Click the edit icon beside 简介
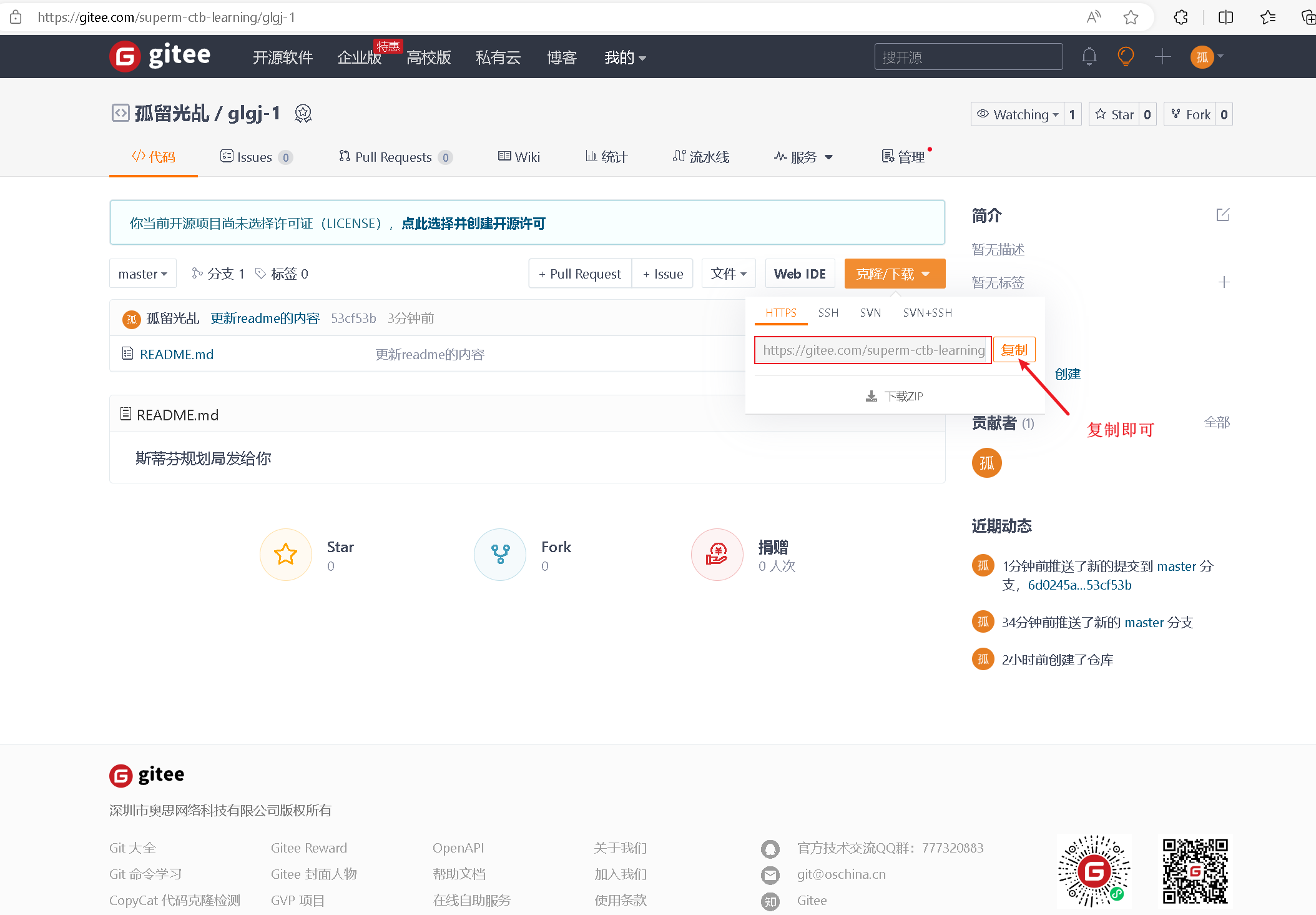The width and height of the screenshot is (1316, 915). click(x=1223, y=215)
